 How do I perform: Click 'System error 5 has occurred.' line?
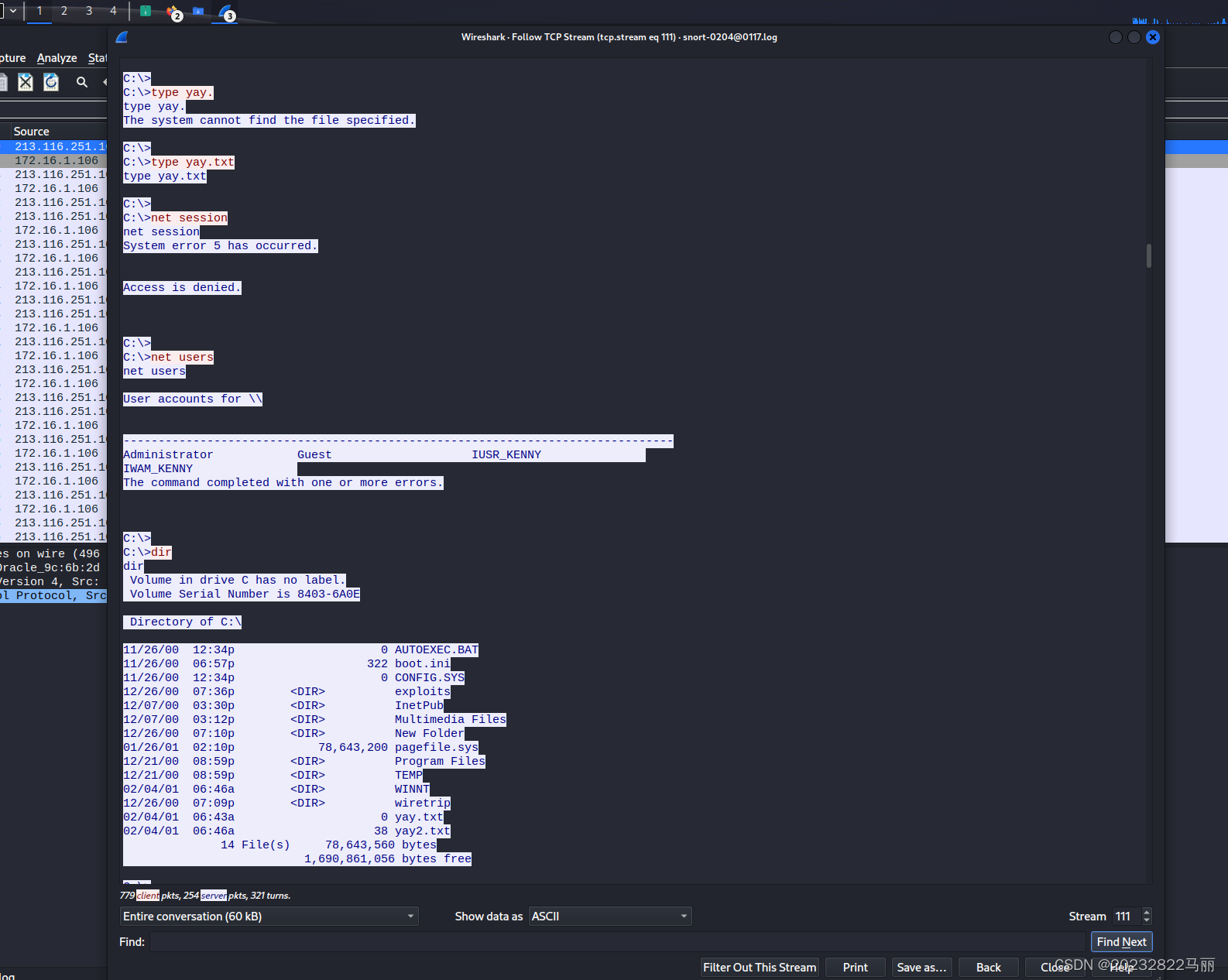[x=221, y=246]
